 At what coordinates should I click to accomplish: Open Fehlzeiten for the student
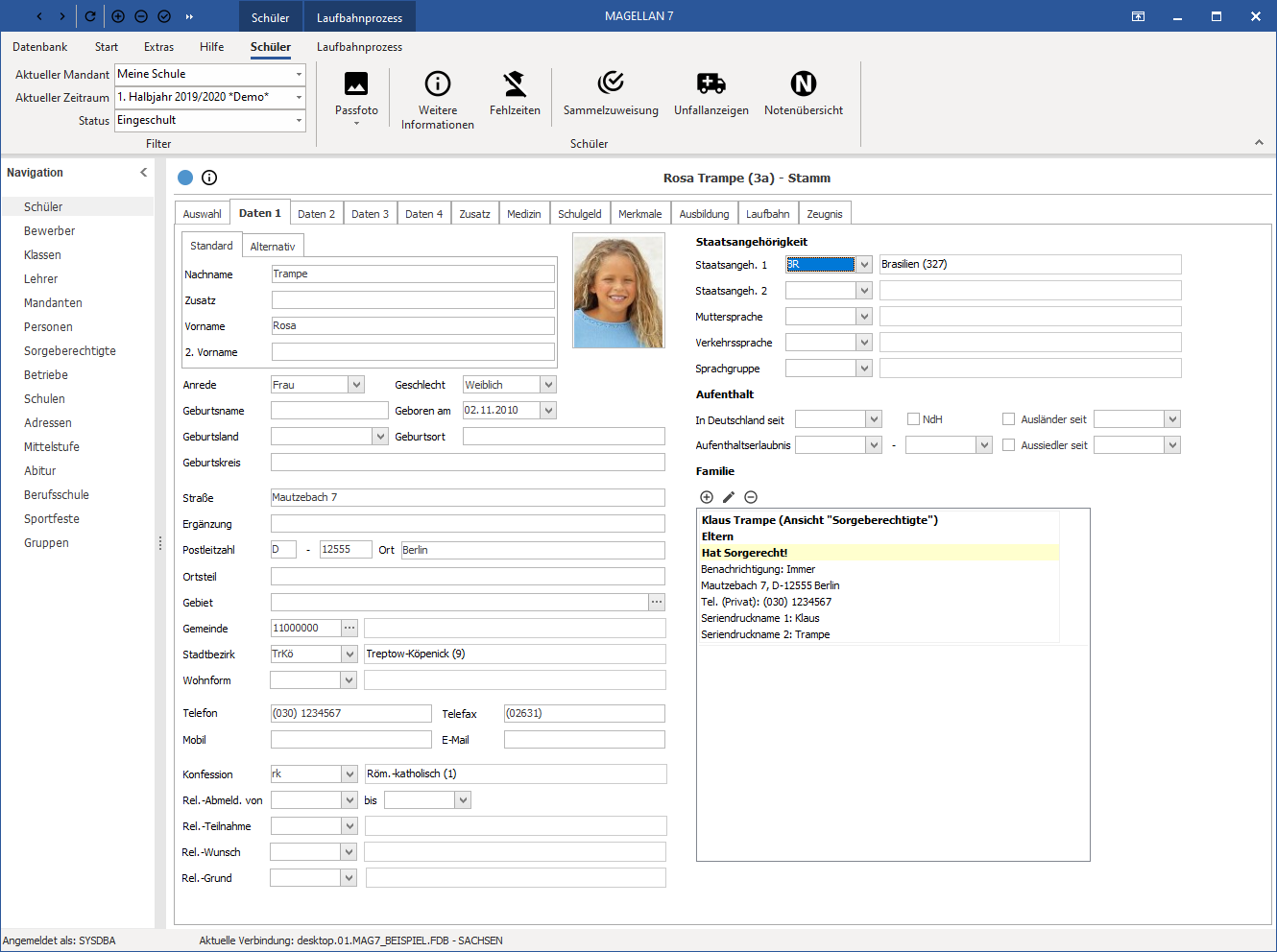(515, 94)
